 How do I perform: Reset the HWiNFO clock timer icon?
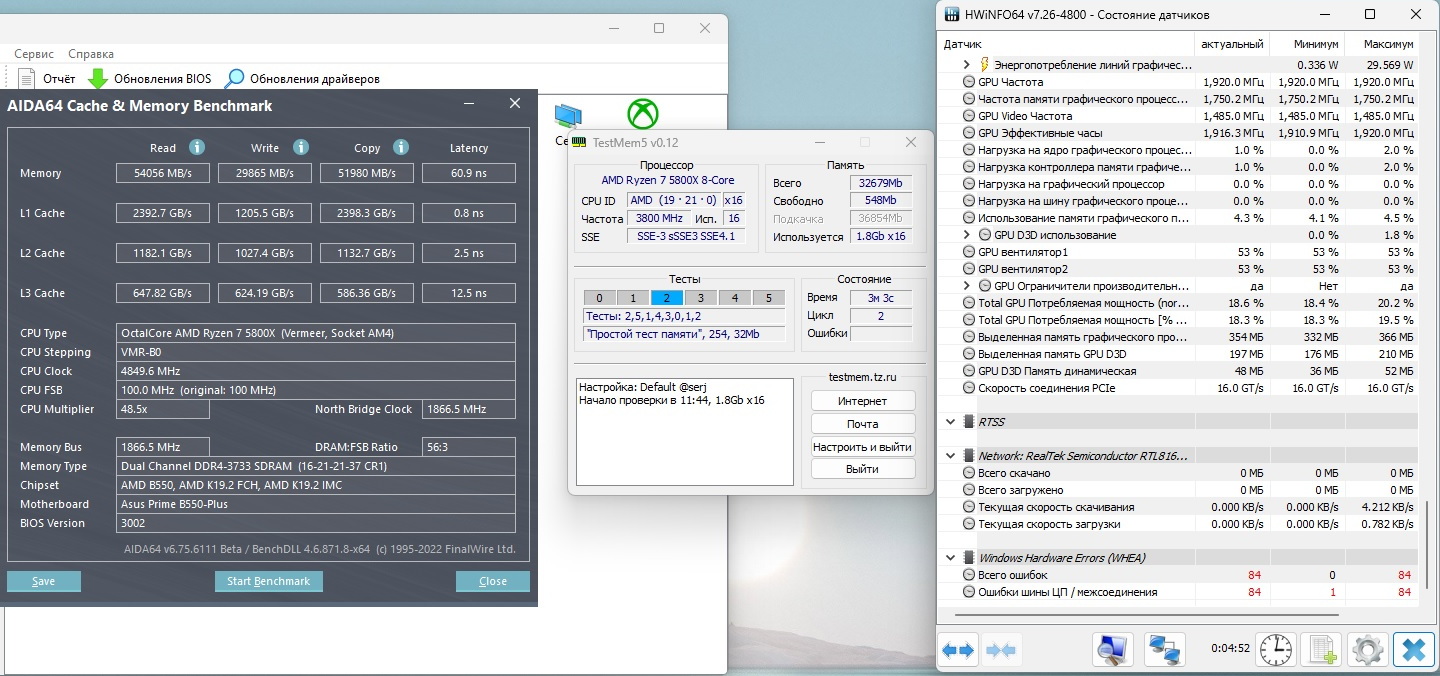pos(1275,650)
